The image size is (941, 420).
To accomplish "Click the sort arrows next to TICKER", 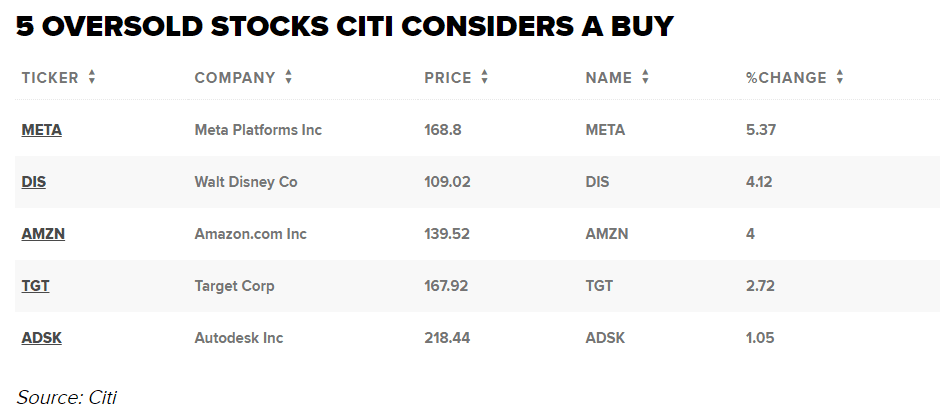I will (x=92, y=78).
